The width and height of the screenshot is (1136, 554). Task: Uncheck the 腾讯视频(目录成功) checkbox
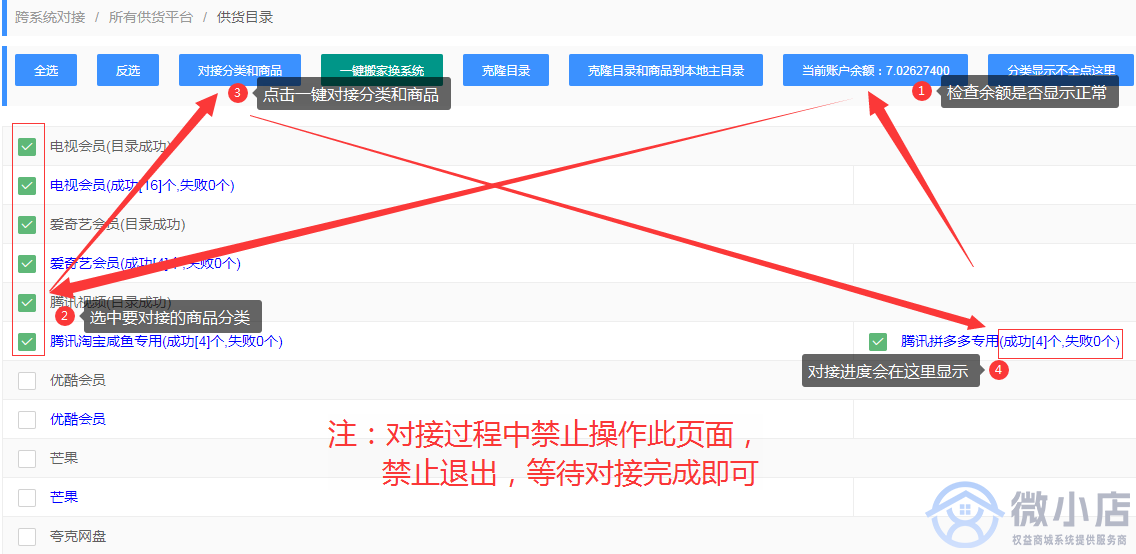pos(27,302)
